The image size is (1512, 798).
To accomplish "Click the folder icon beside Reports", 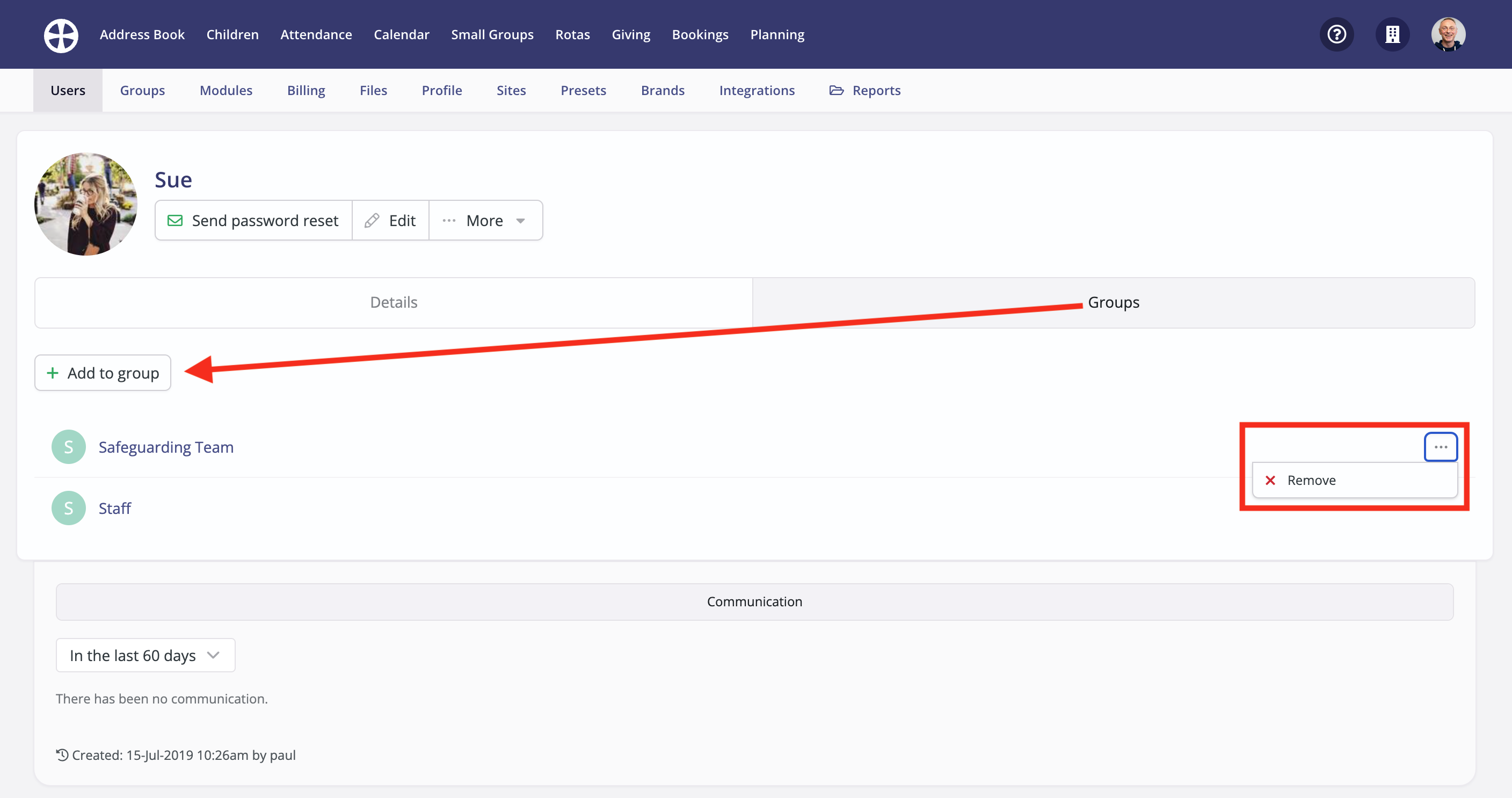I will point(836,90).
